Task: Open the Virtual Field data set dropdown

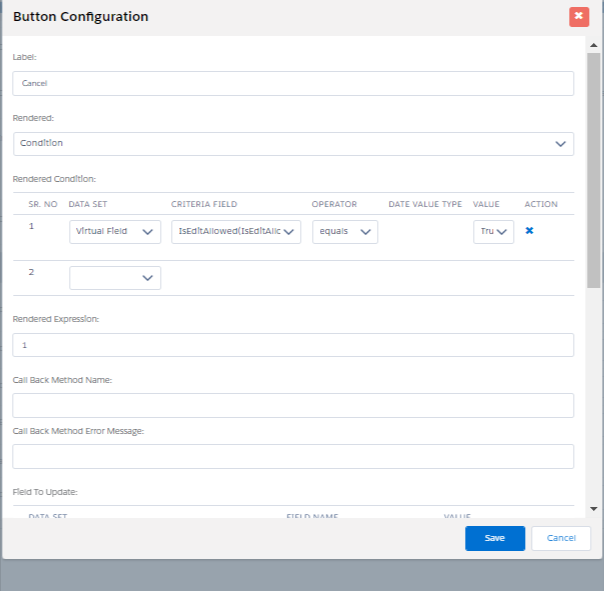Action: tap(114, 232)
